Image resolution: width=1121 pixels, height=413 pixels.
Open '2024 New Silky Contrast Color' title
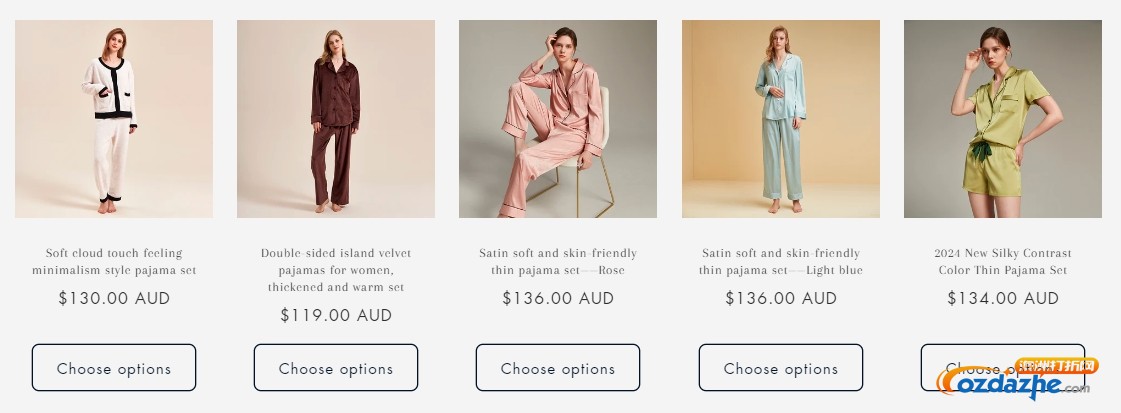click(x=1002, y=262)
